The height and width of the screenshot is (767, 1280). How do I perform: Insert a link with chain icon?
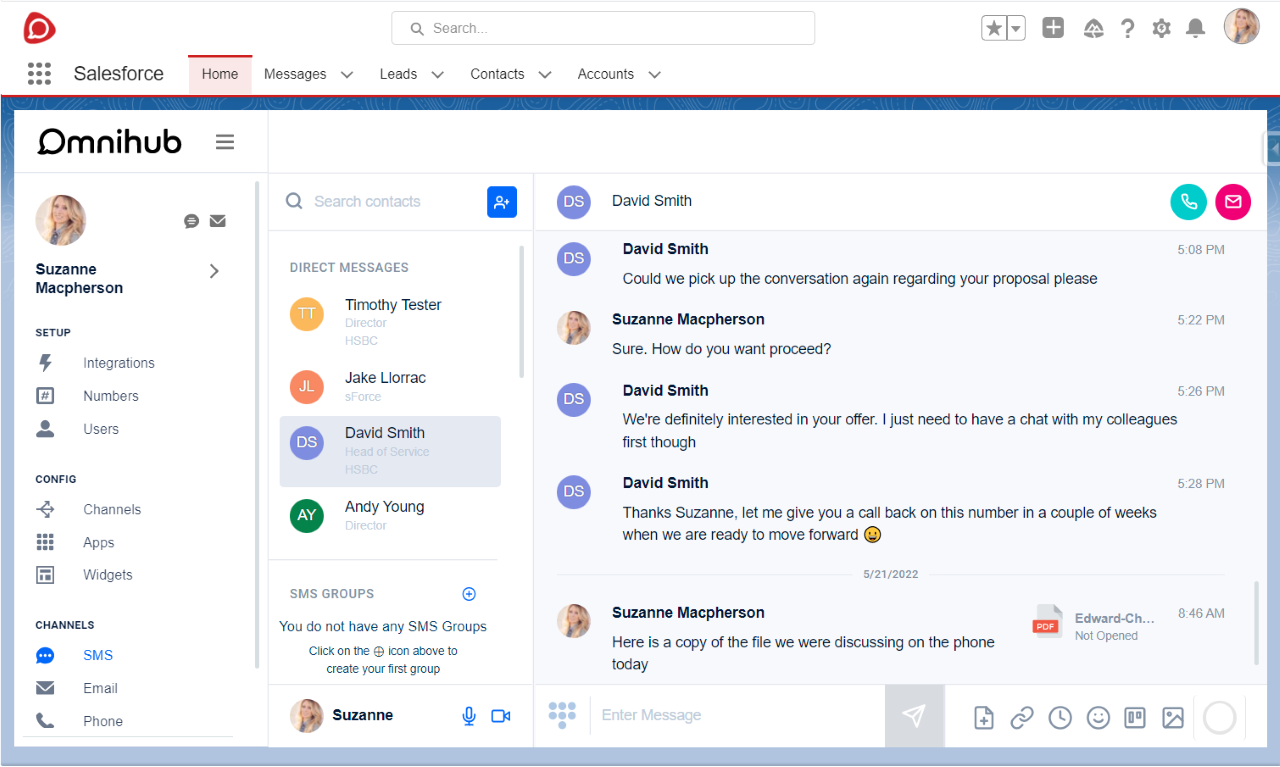[1021, 717]
